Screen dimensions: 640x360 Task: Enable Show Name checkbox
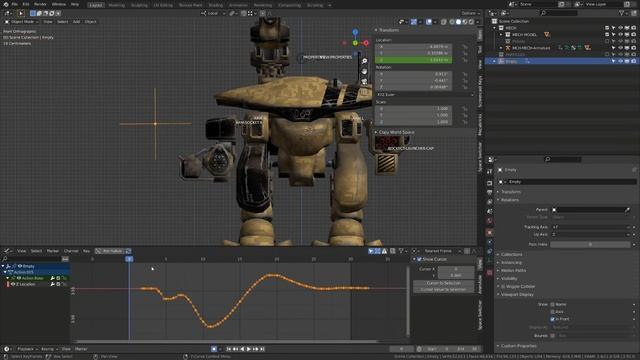pos(553,304)
